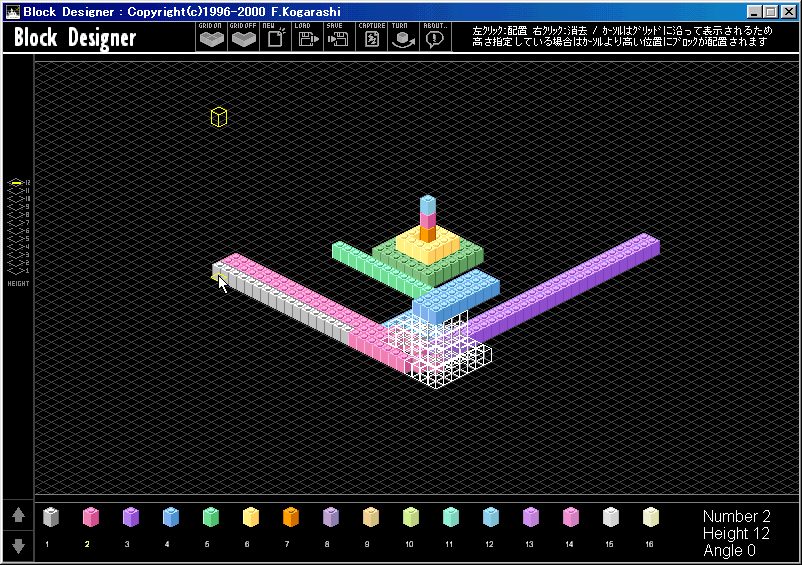Viewport: 802px width, 565px height.
Task: Click the HEIGHT label under the scale
Action: click(x=18, y=283)
